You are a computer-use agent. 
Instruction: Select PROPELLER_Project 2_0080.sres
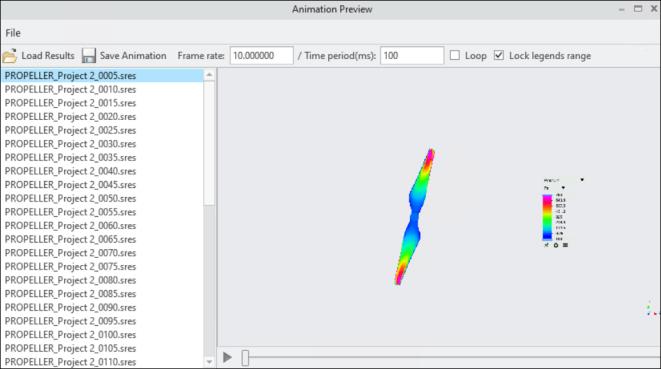click(102, 280)
